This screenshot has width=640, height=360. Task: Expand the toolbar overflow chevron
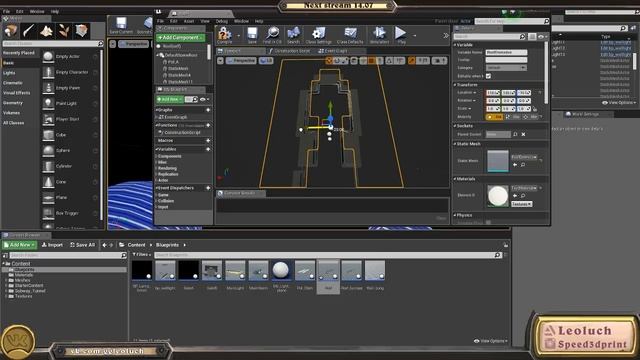click(446, 36)
